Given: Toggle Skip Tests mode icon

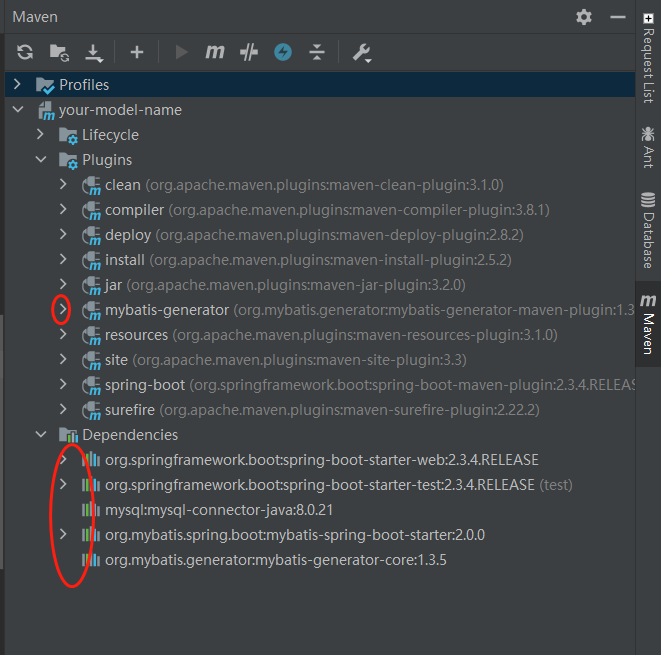Looking at the screenshot, I should (249, 52).
